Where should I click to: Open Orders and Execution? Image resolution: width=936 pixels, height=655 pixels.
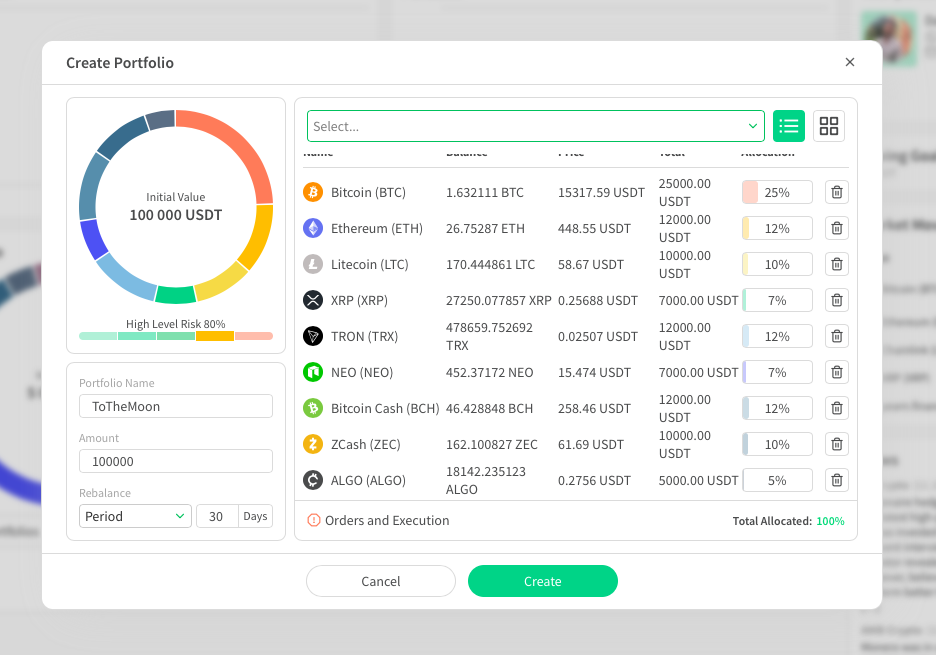click(387, 521)
